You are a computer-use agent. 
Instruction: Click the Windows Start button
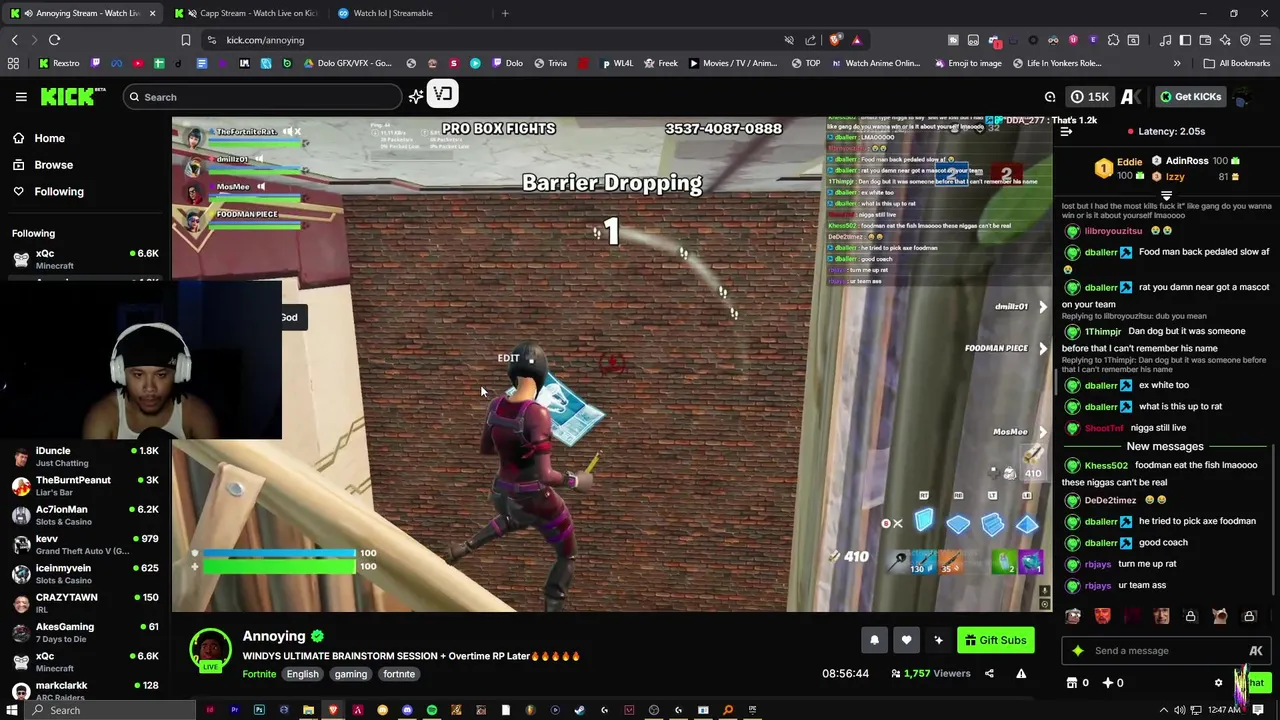(x=13, y=710)
